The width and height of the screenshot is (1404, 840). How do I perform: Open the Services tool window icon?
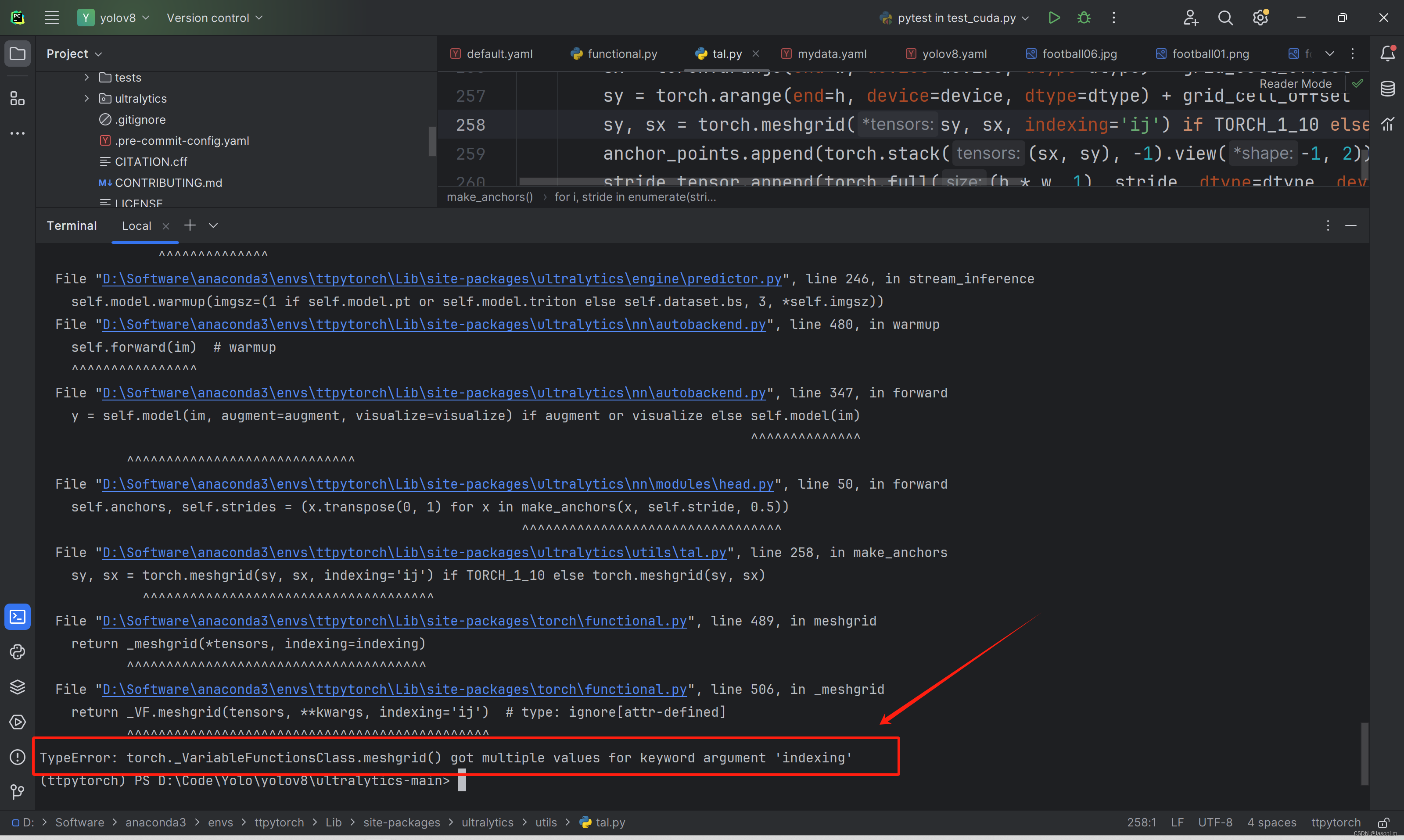click(x=18, y=722)
